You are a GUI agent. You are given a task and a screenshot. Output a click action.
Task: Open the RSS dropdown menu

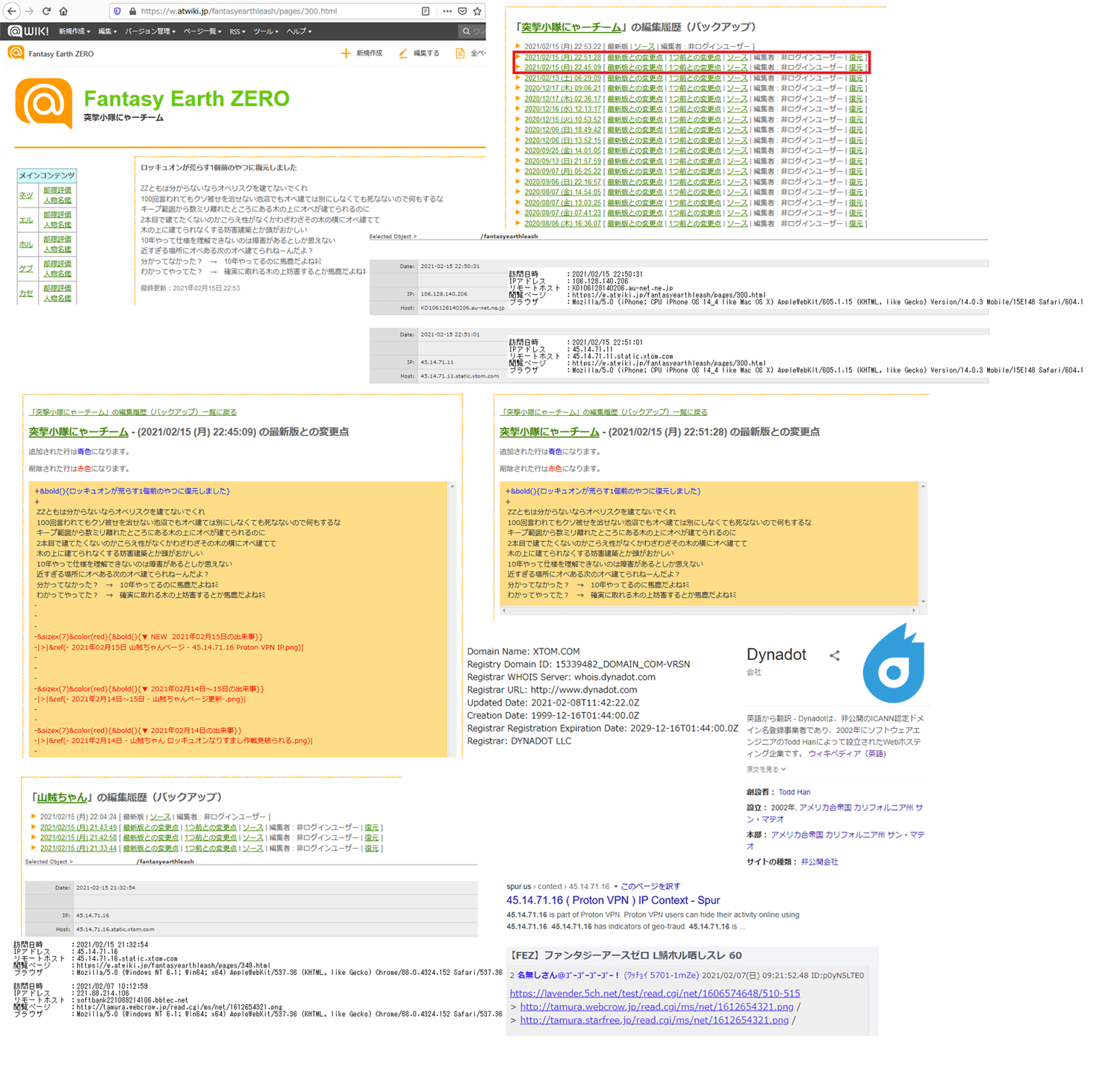point(237,31)
